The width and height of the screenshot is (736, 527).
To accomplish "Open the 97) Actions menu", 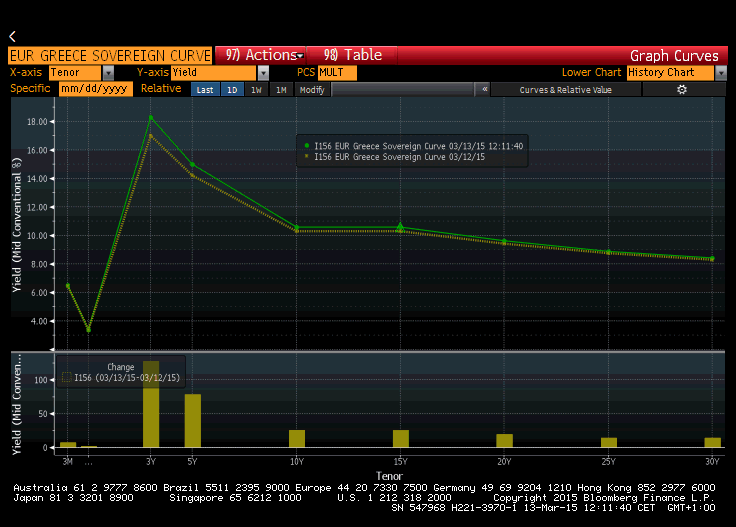I will point(261,55).
